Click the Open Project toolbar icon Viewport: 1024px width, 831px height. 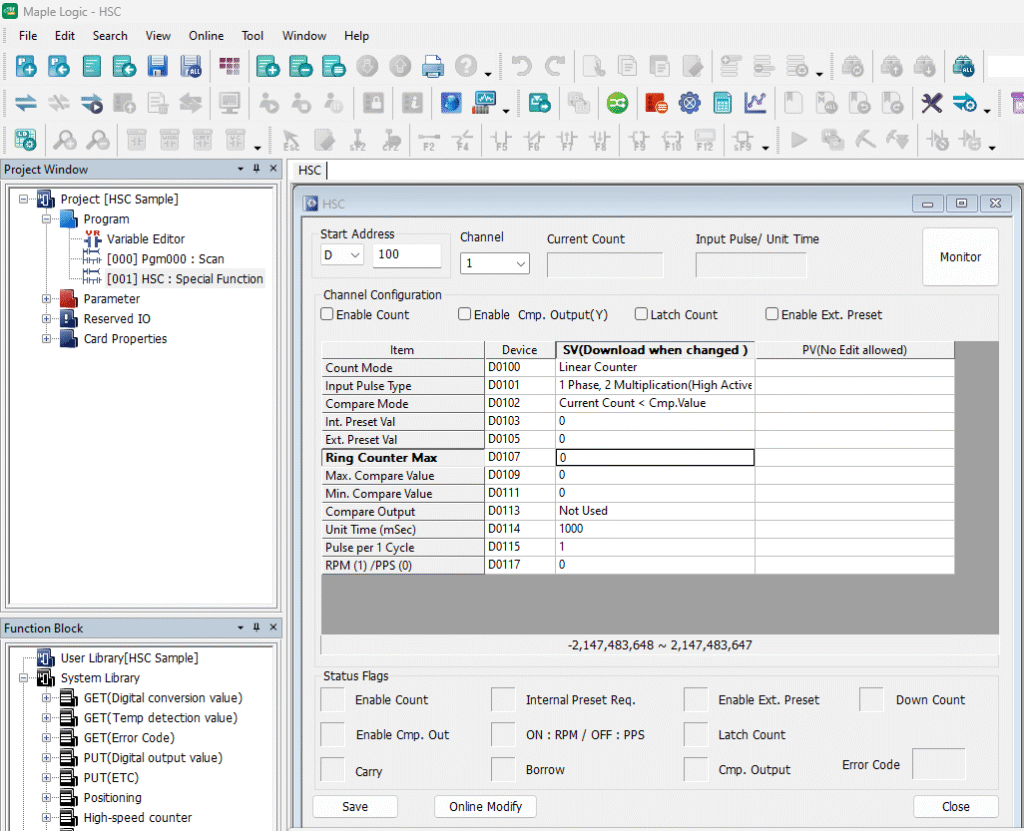(59, 66)
